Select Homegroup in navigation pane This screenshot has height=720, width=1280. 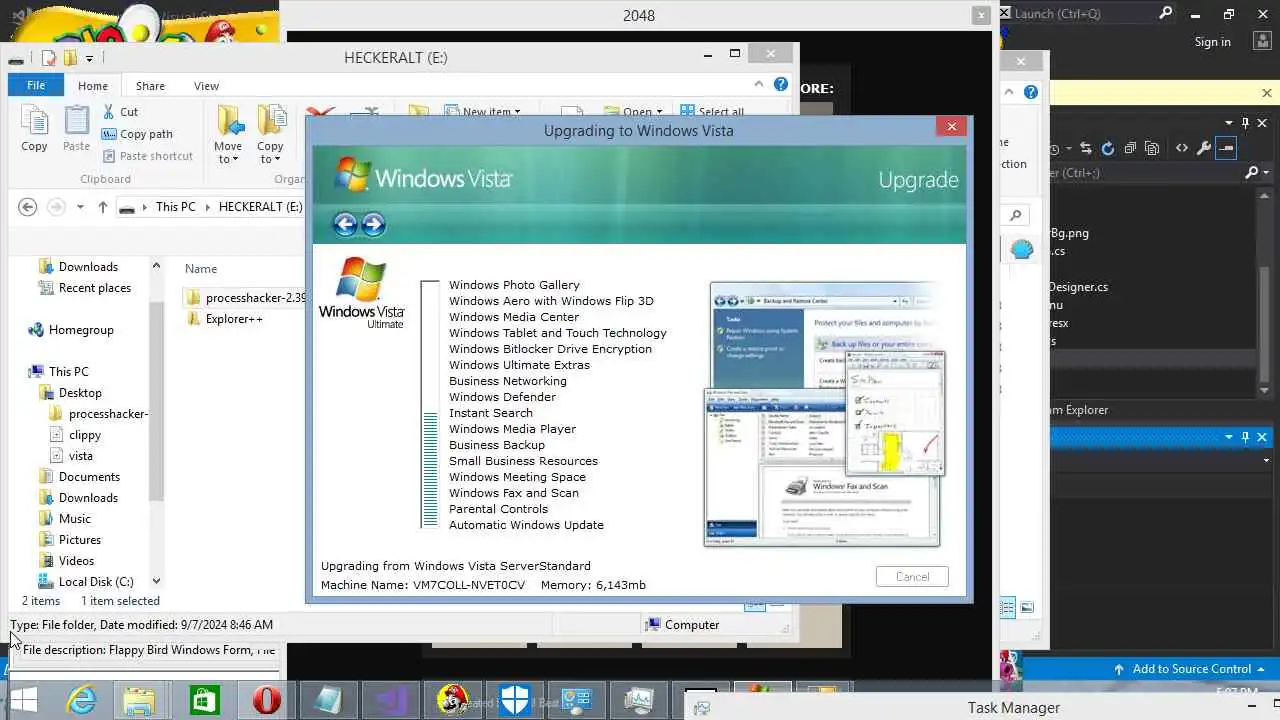[x=71, y=330]
